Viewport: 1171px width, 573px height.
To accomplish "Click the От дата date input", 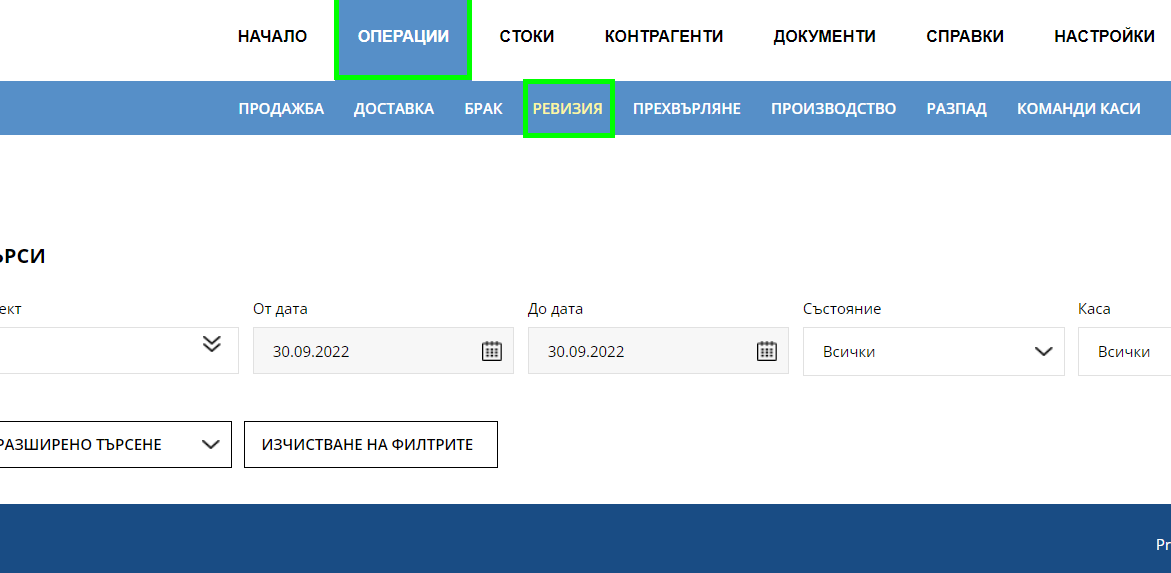I will pyautogui.click(x=383, y=350).
